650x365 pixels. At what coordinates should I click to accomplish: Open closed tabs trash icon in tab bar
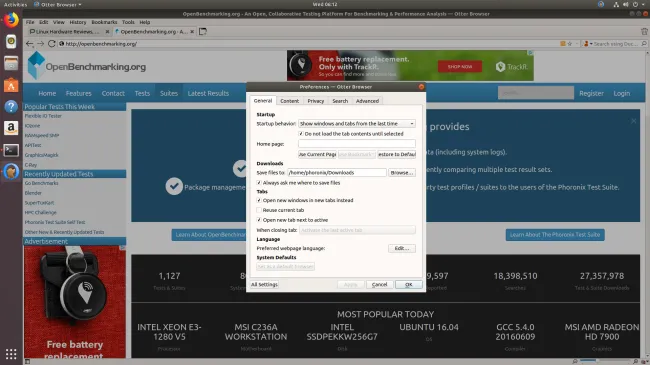click(x=644, y=32)
